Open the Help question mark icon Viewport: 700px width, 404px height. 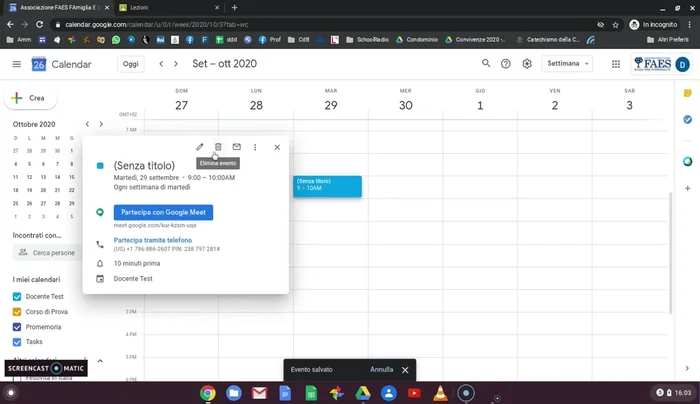coord(505,64)
